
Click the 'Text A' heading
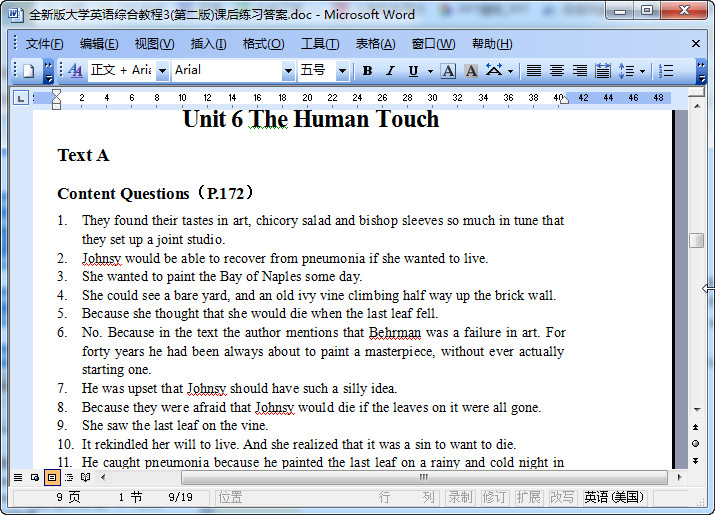[x=83, y=156]
